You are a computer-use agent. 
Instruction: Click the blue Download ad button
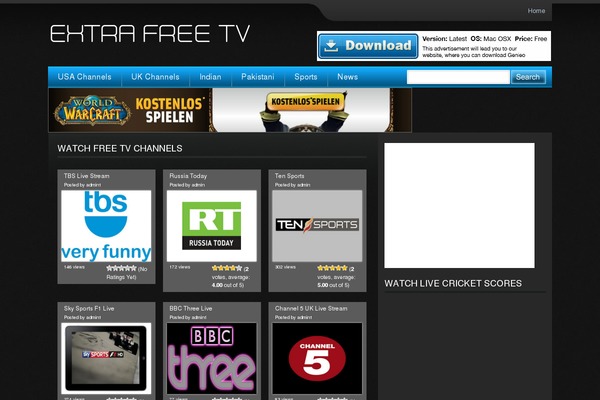pos(368,46)
